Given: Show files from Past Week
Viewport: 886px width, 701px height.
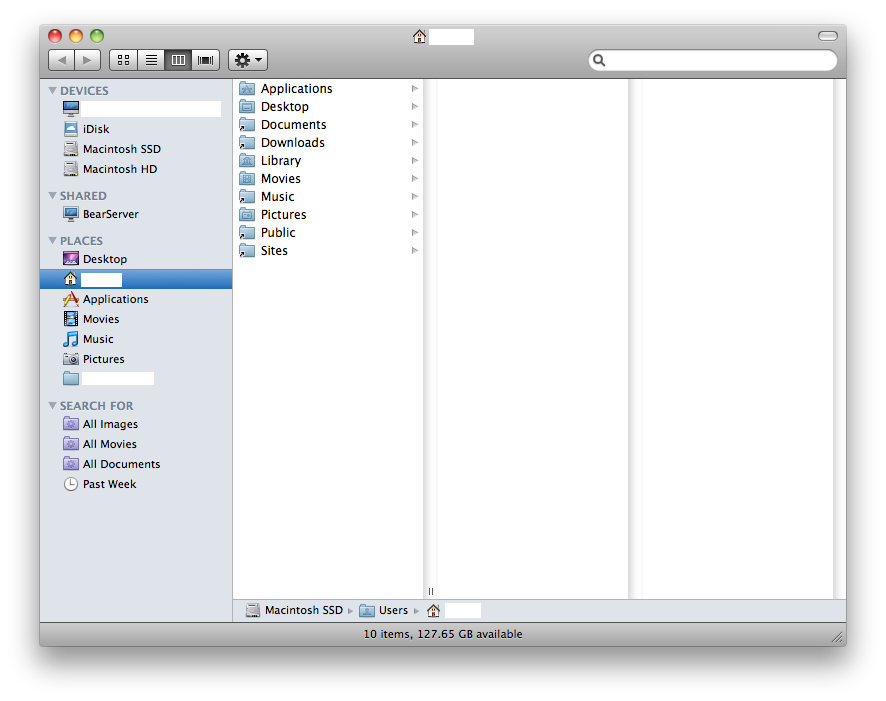Looking at the screenshot, I should click(136, 484).
